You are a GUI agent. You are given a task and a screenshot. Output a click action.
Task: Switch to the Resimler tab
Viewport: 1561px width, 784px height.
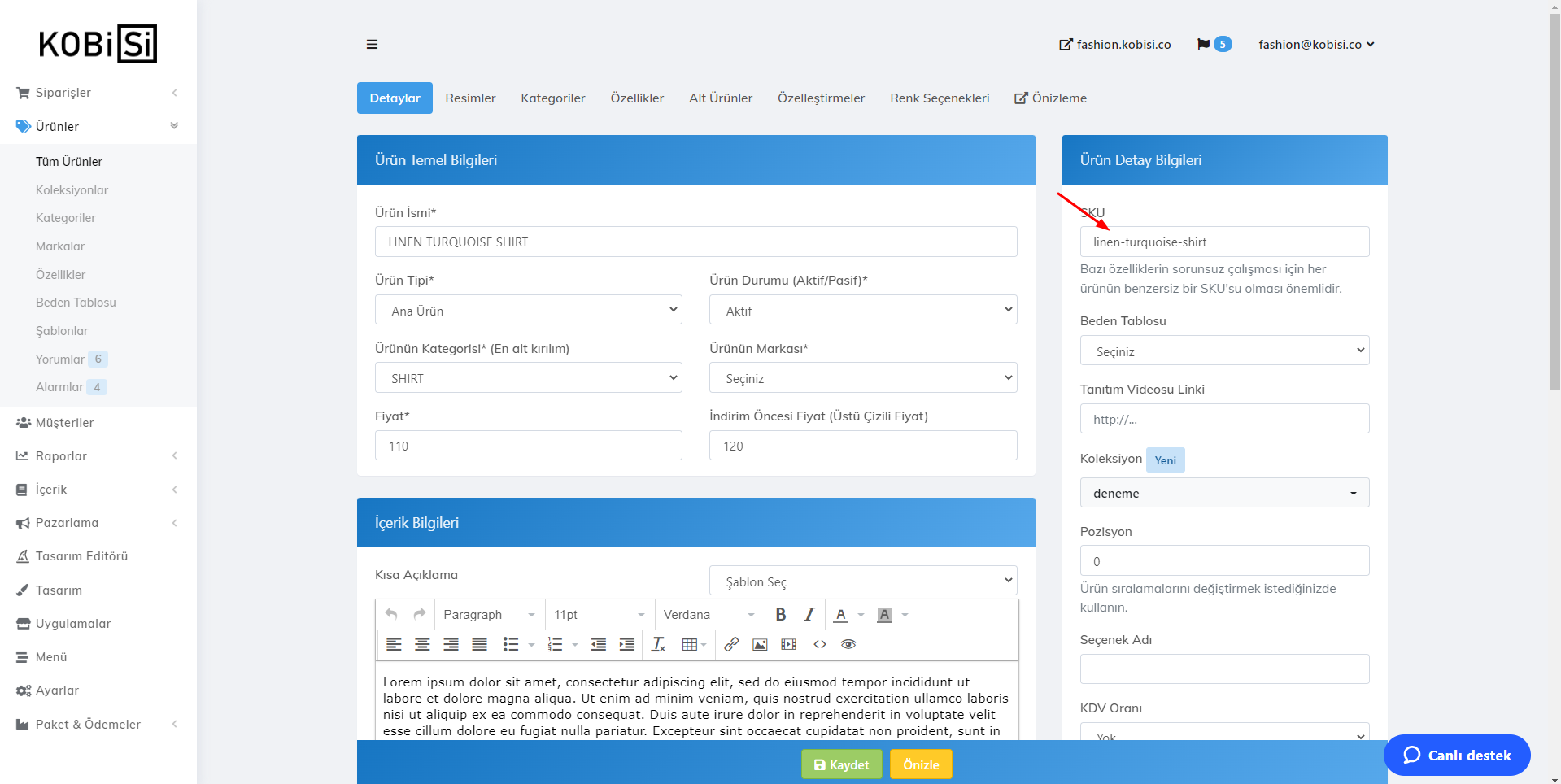click(x=470, y=98)
